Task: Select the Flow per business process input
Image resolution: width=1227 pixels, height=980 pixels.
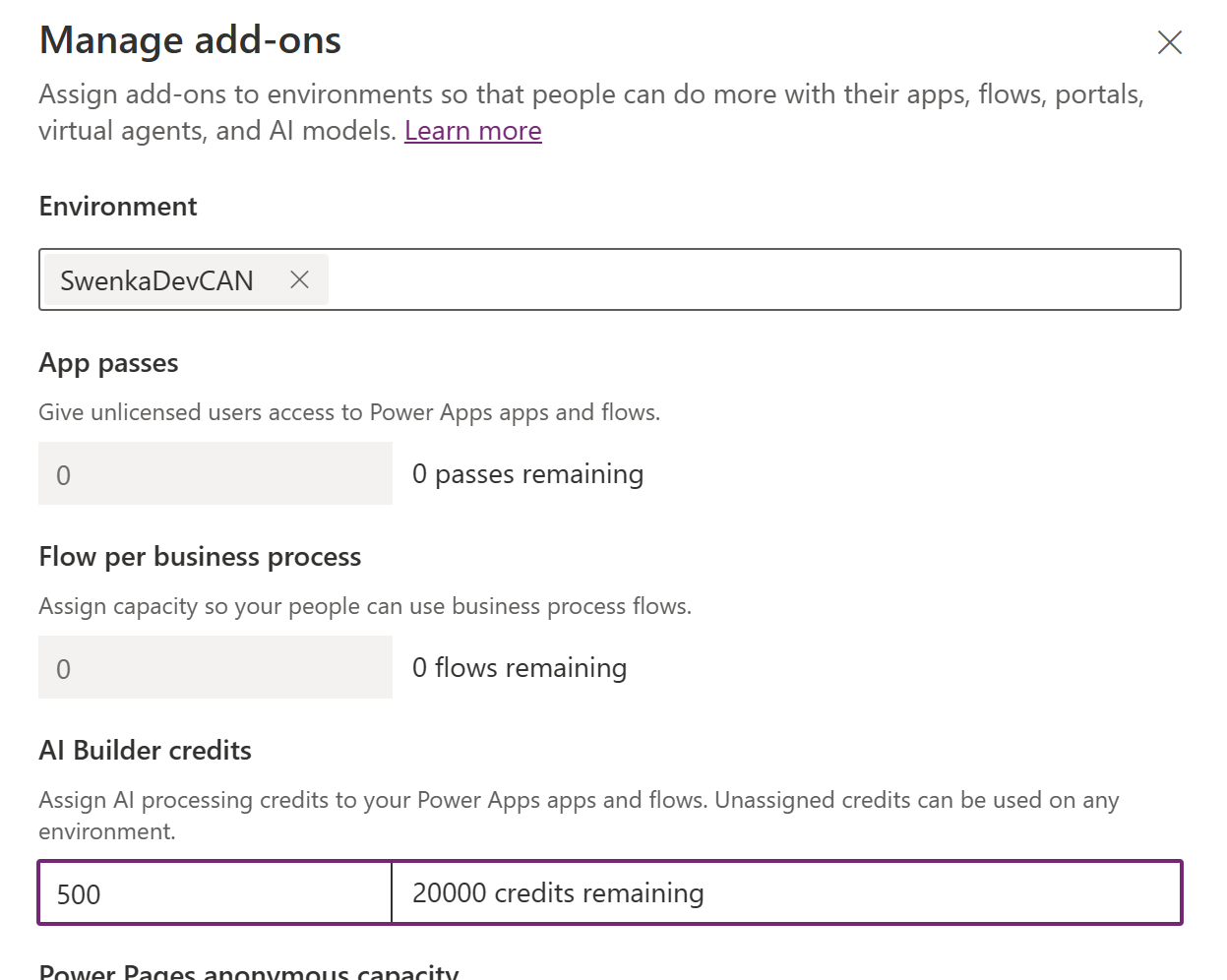Action: 215,666
